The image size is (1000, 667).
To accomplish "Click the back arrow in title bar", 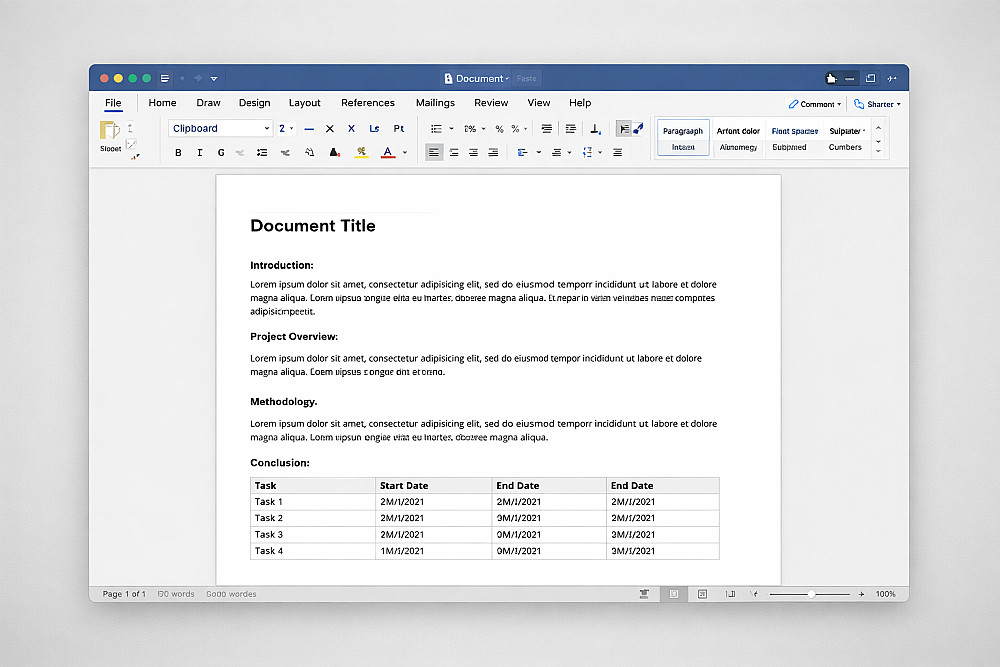I will click(x=182, y=78).
